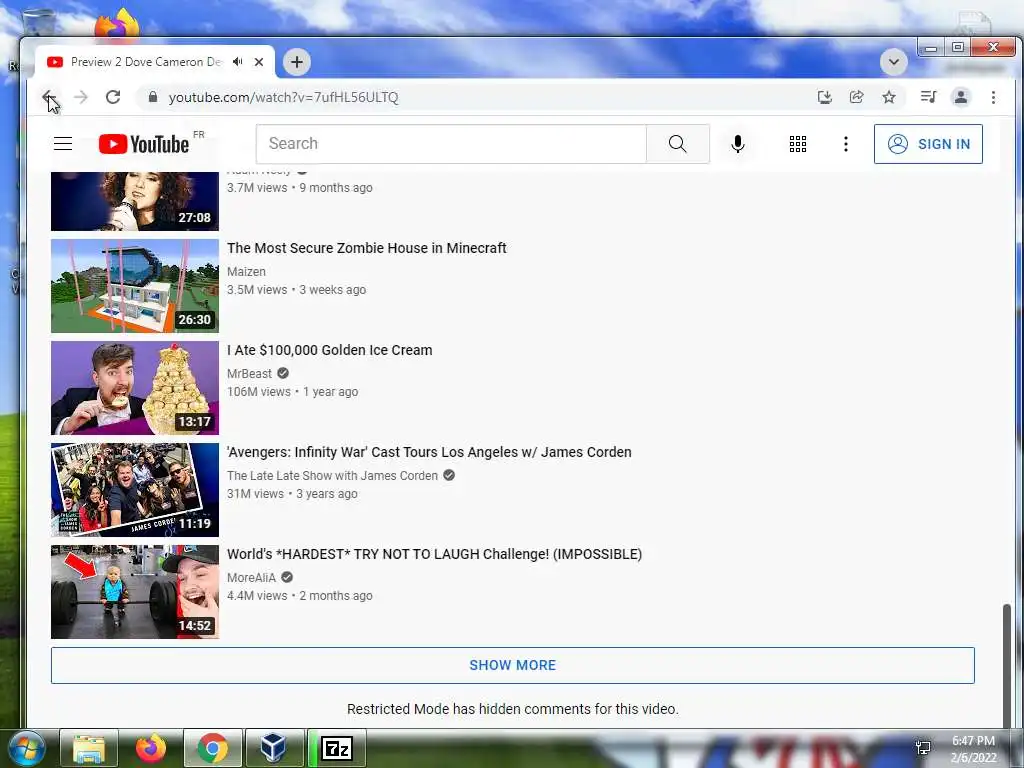1024x768 pixels.
Task: Start voice search with the microphone icon
Action: click(738, 144)
